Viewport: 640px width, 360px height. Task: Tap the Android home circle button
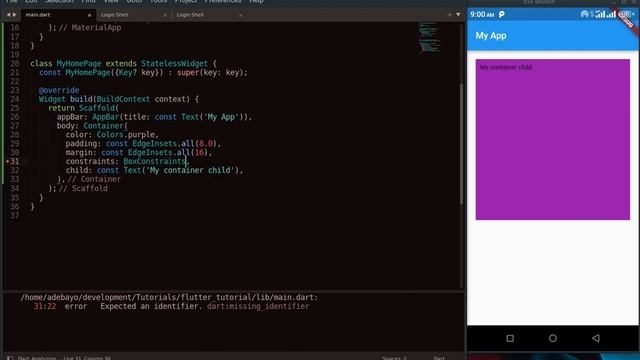pyautogui.click(x=553, y=338)
